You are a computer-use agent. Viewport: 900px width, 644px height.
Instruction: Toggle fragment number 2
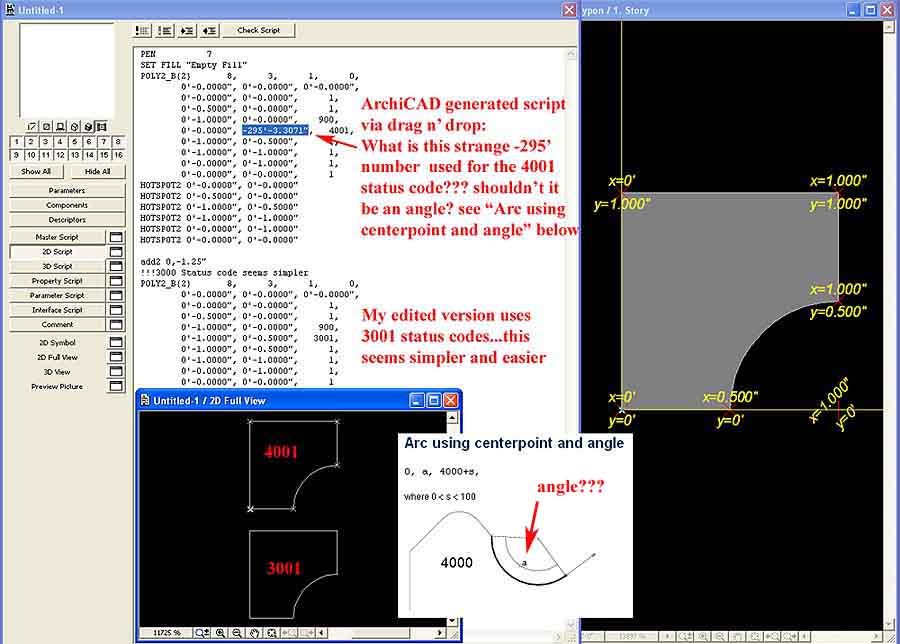[31, 141]
